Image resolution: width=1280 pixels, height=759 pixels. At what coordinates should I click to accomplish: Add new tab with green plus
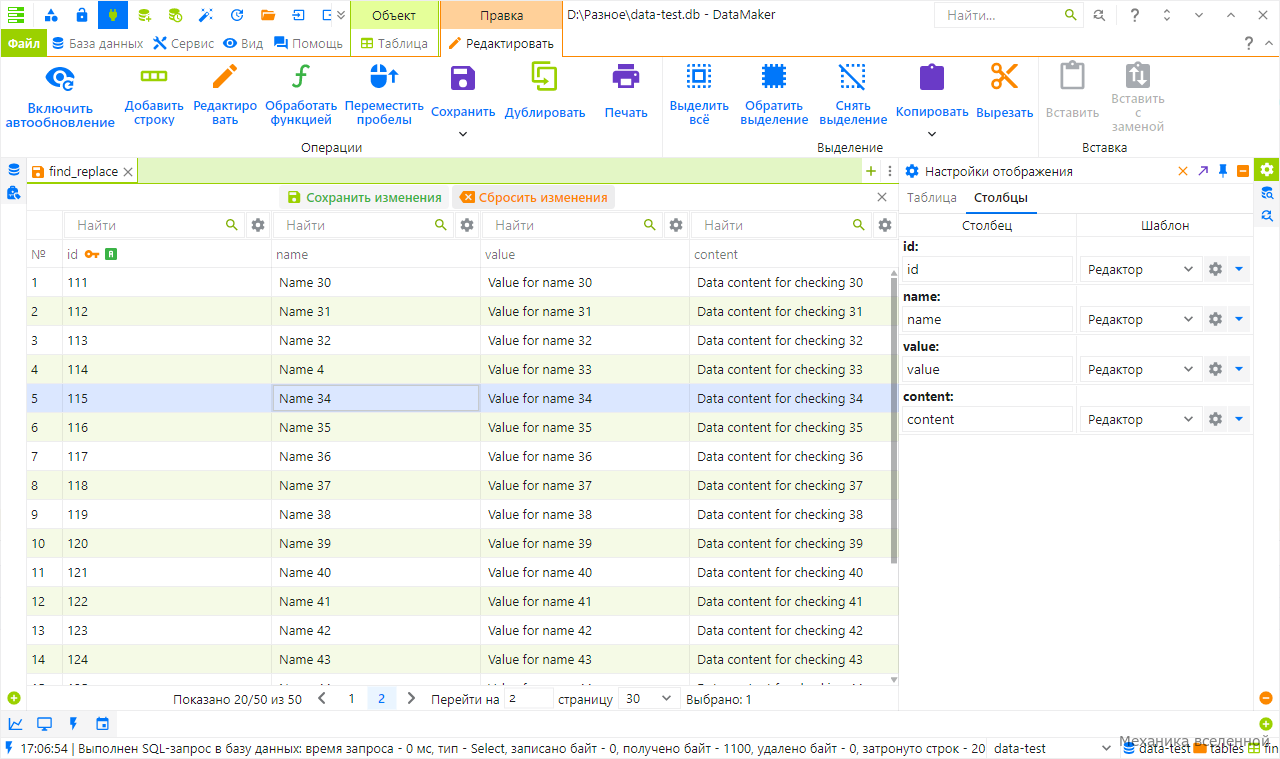871,171
